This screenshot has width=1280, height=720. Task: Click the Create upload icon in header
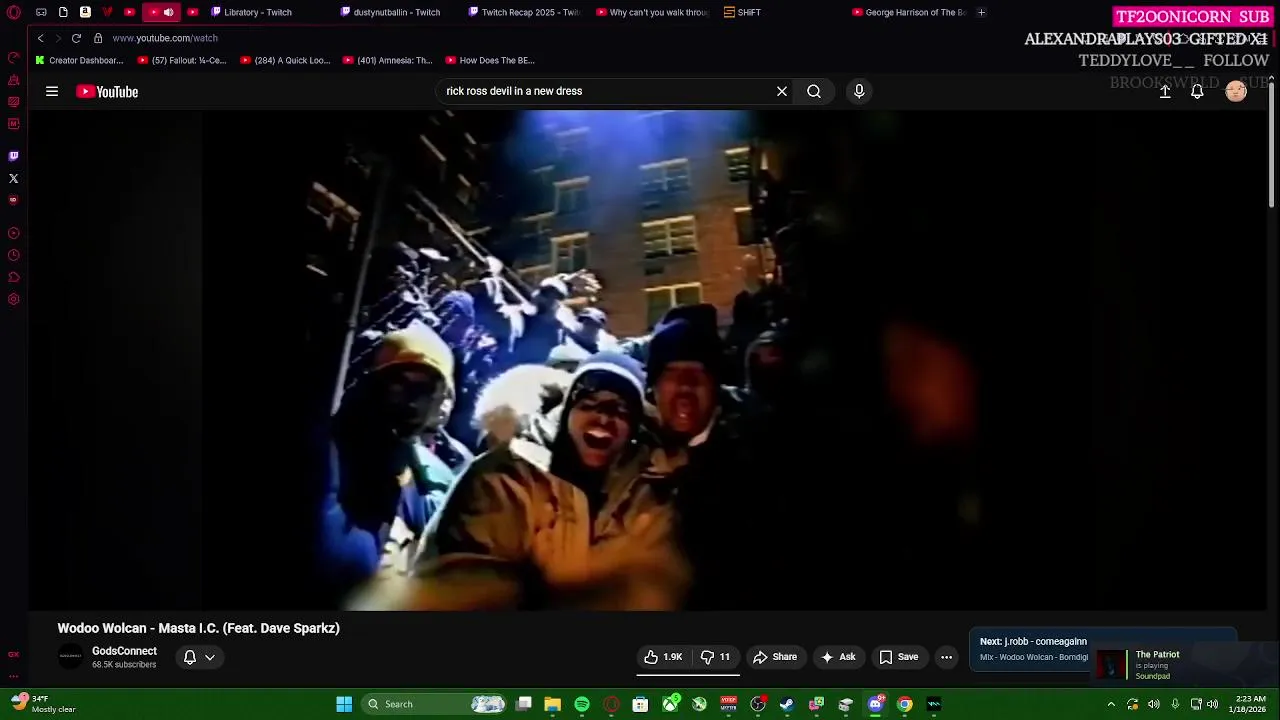[1165, 91]
